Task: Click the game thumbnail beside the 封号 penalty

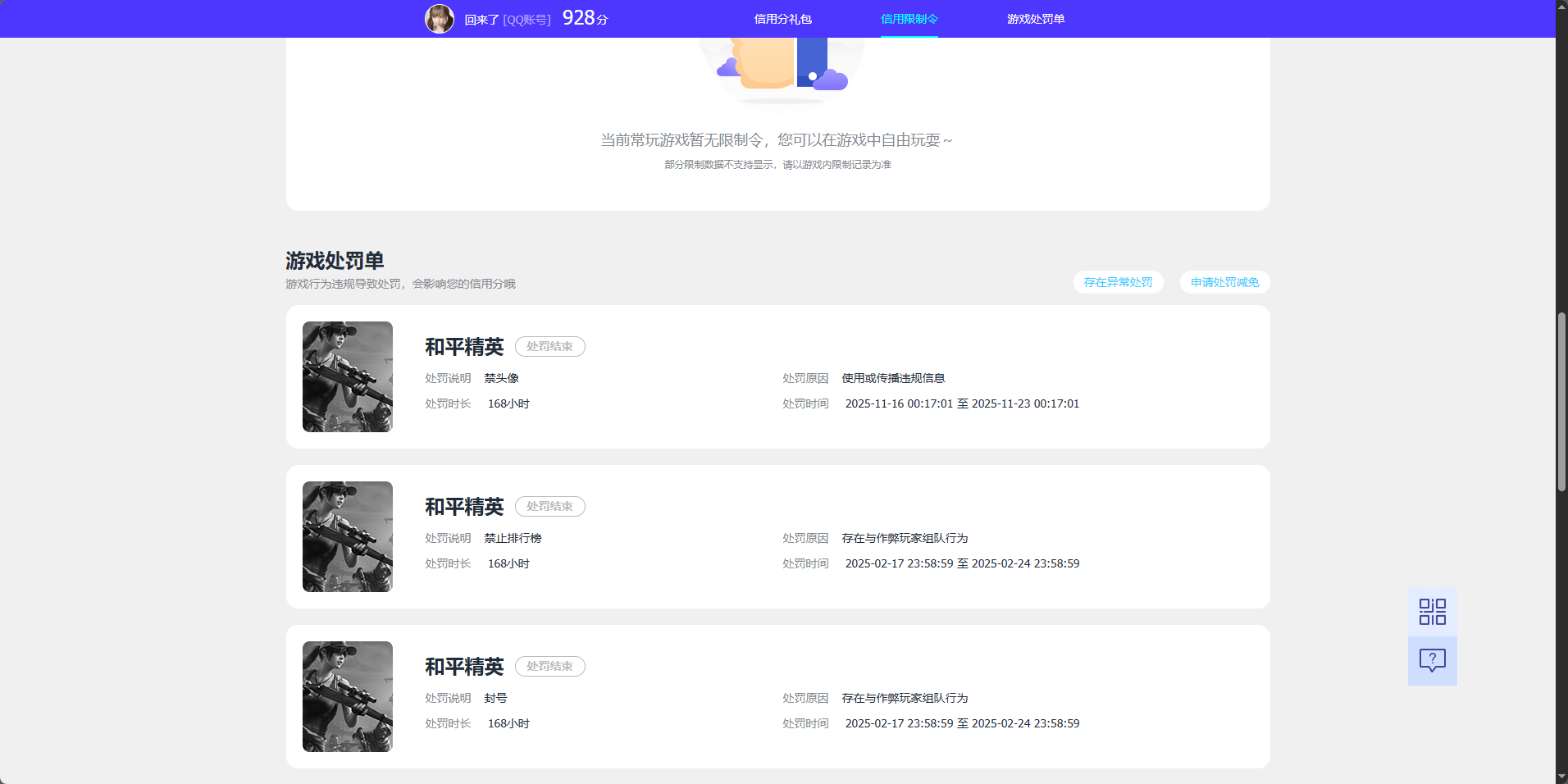Action: click(x=347, y=696)
